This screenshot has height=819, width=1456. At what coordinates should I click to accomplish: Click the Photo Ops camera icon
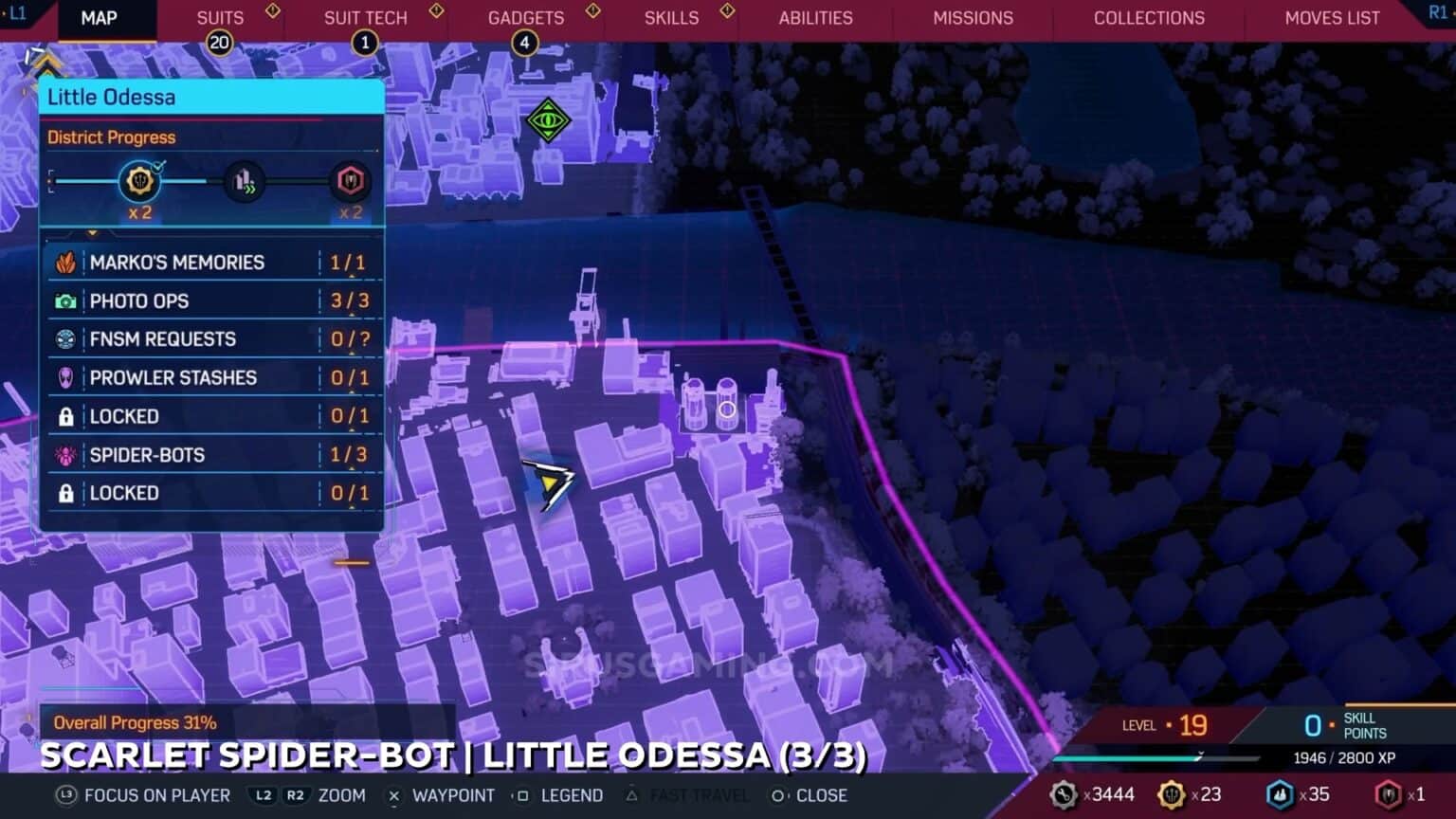click(65, 301)
